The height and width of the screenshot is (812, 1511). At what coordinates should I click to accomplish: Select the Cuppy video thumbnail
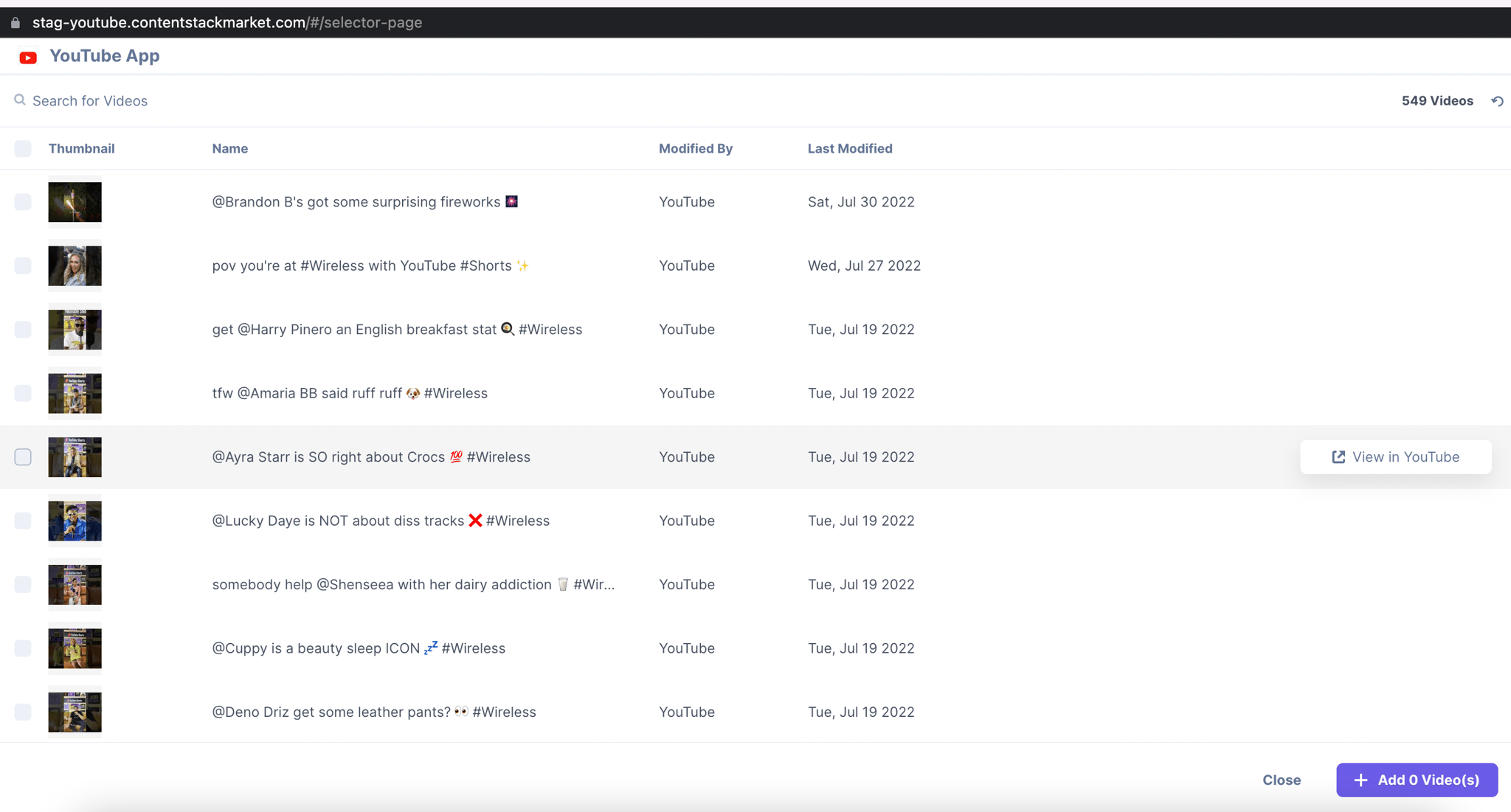75,648
